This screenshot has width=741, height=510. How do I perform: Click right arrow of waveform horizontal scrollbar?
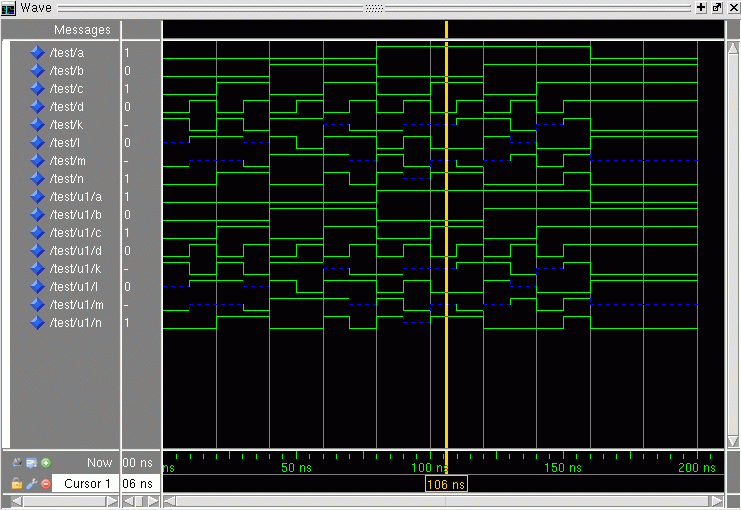(x=717, y=501)
